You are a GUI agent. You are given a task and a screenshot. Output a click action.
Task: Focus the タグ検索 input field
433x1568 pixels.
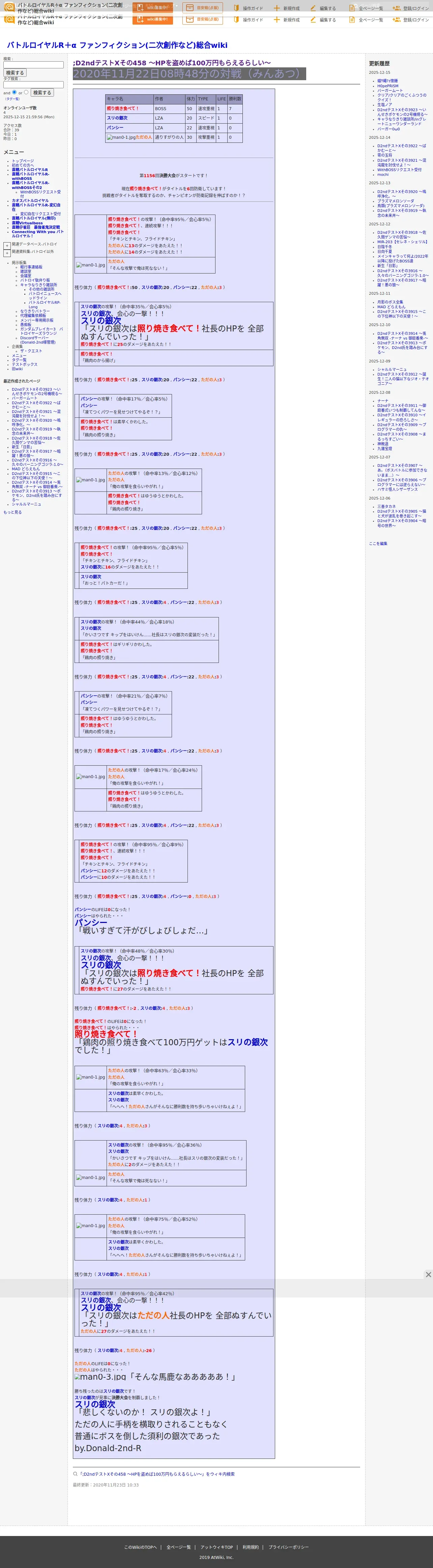(x=33, y=85)
